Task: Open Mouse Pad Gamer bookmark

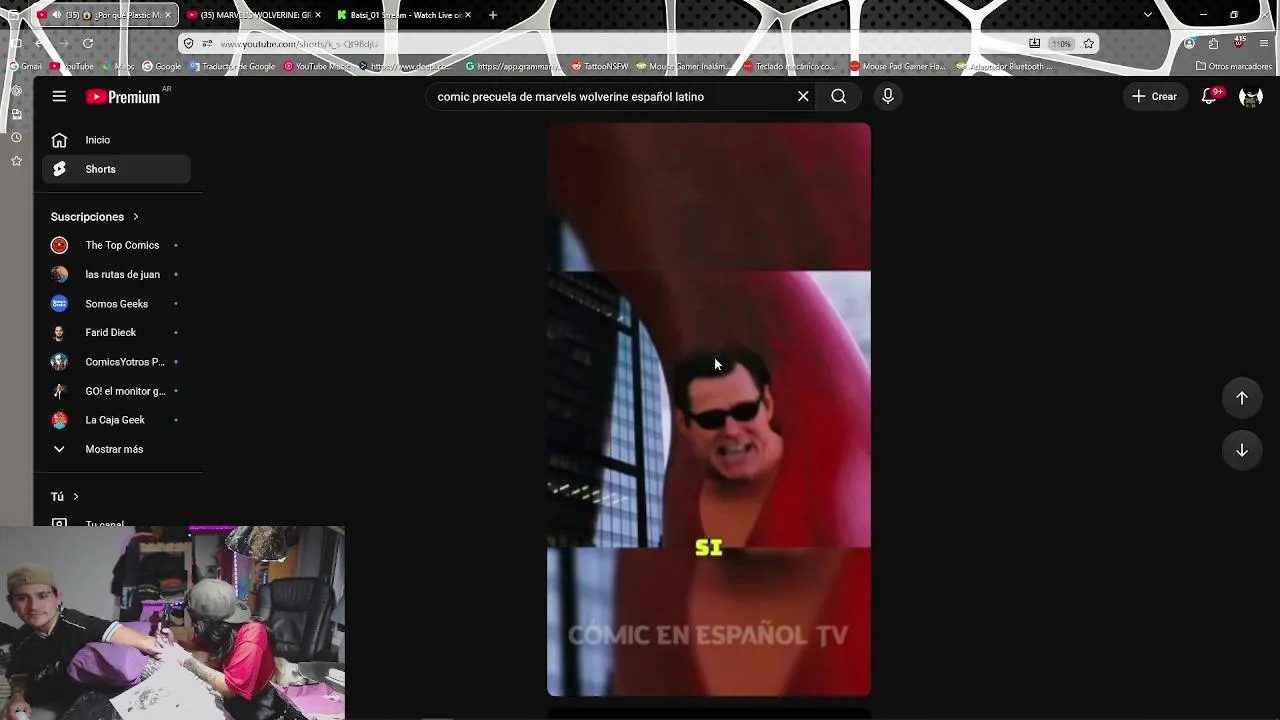Action: click(897, 66)
